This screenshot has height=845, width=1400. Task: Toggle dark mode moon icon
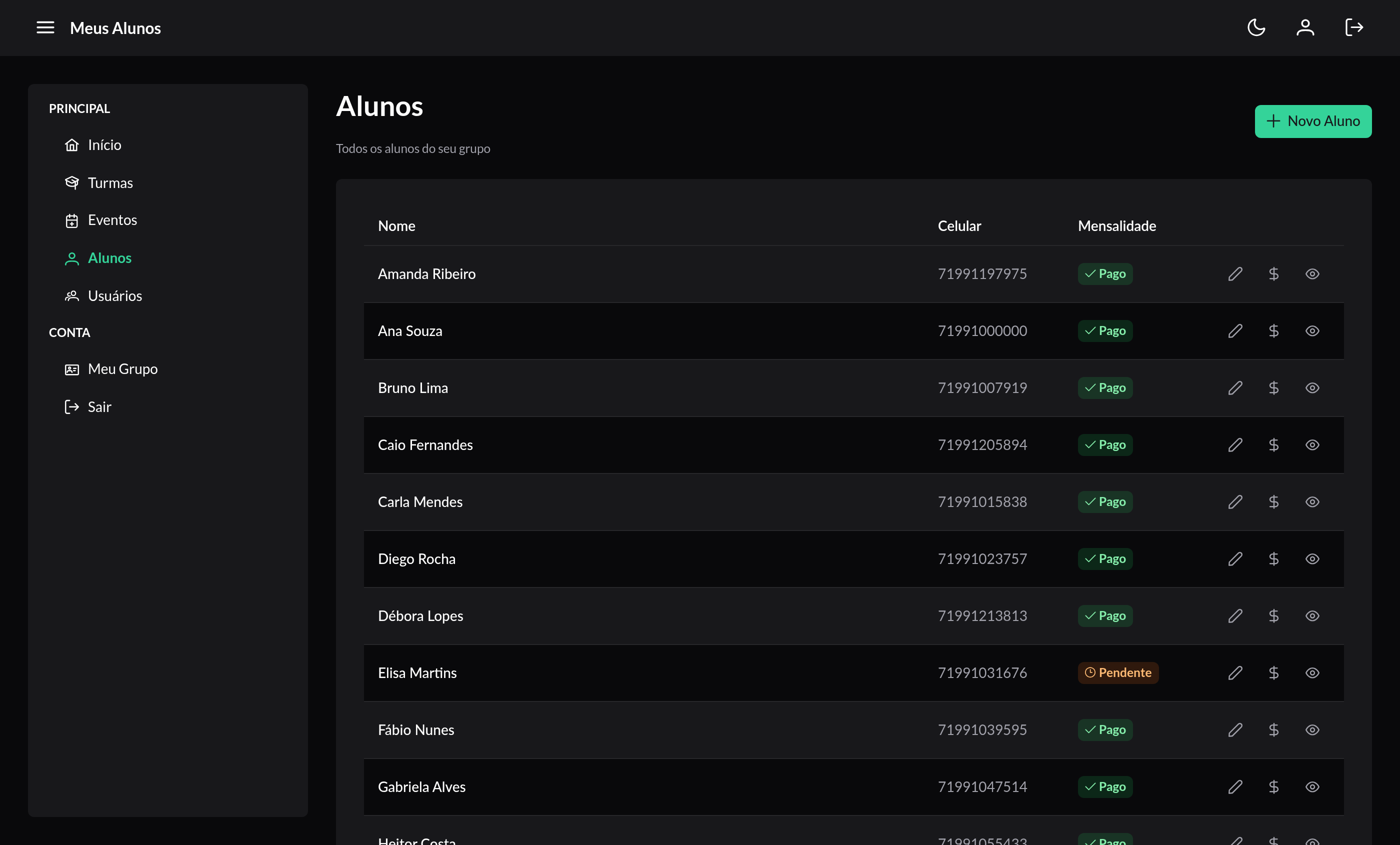(x=1256, y=27)
